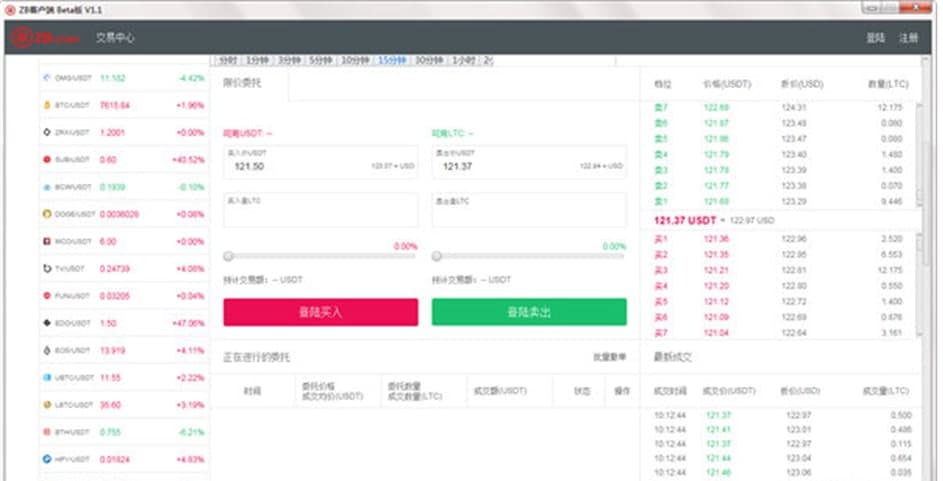Select the BTC/USDT coin icon
This screenshot has height=481, width=943.
click(x=46, y=105)
